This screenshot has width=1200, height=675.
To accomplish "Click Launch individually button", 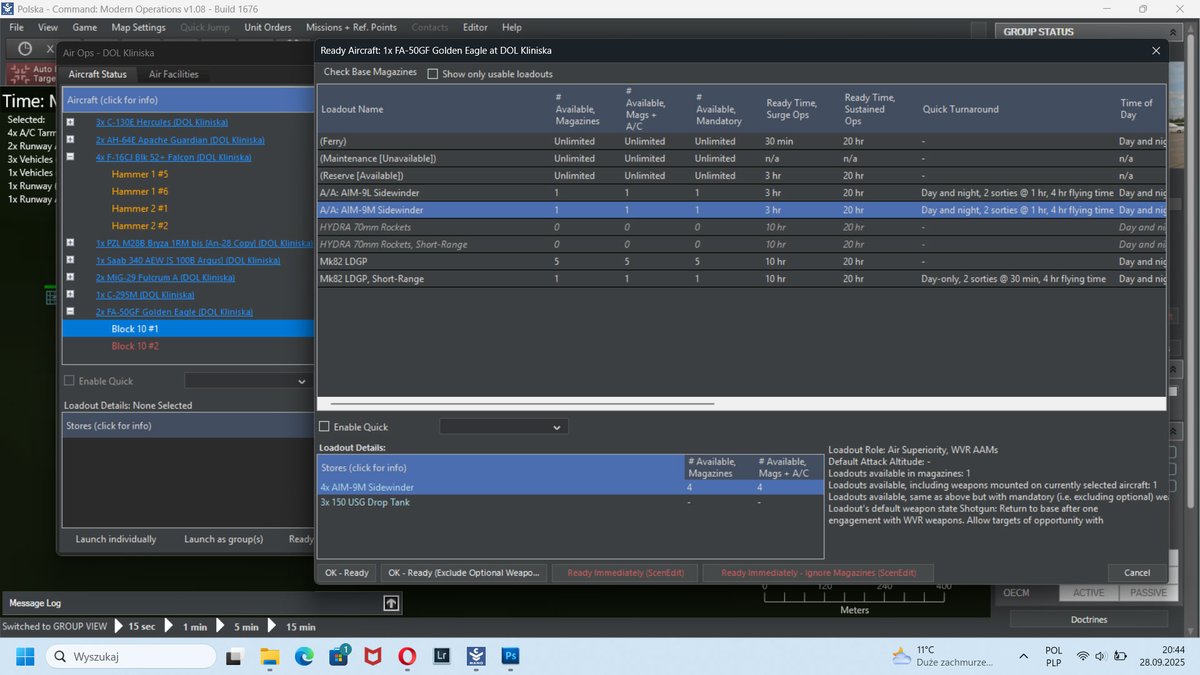I will pyautogui.click(x=116, y=539).
